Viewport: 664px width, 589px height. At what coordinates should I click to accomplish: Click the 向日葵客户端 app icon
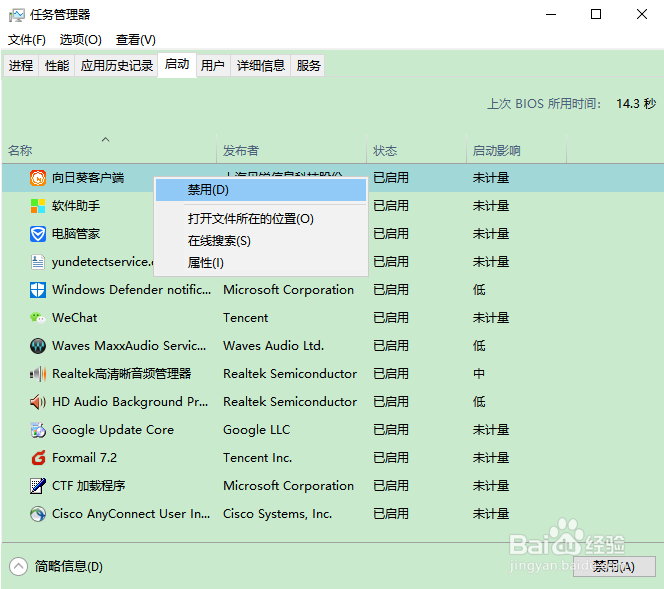coord(38,178)
